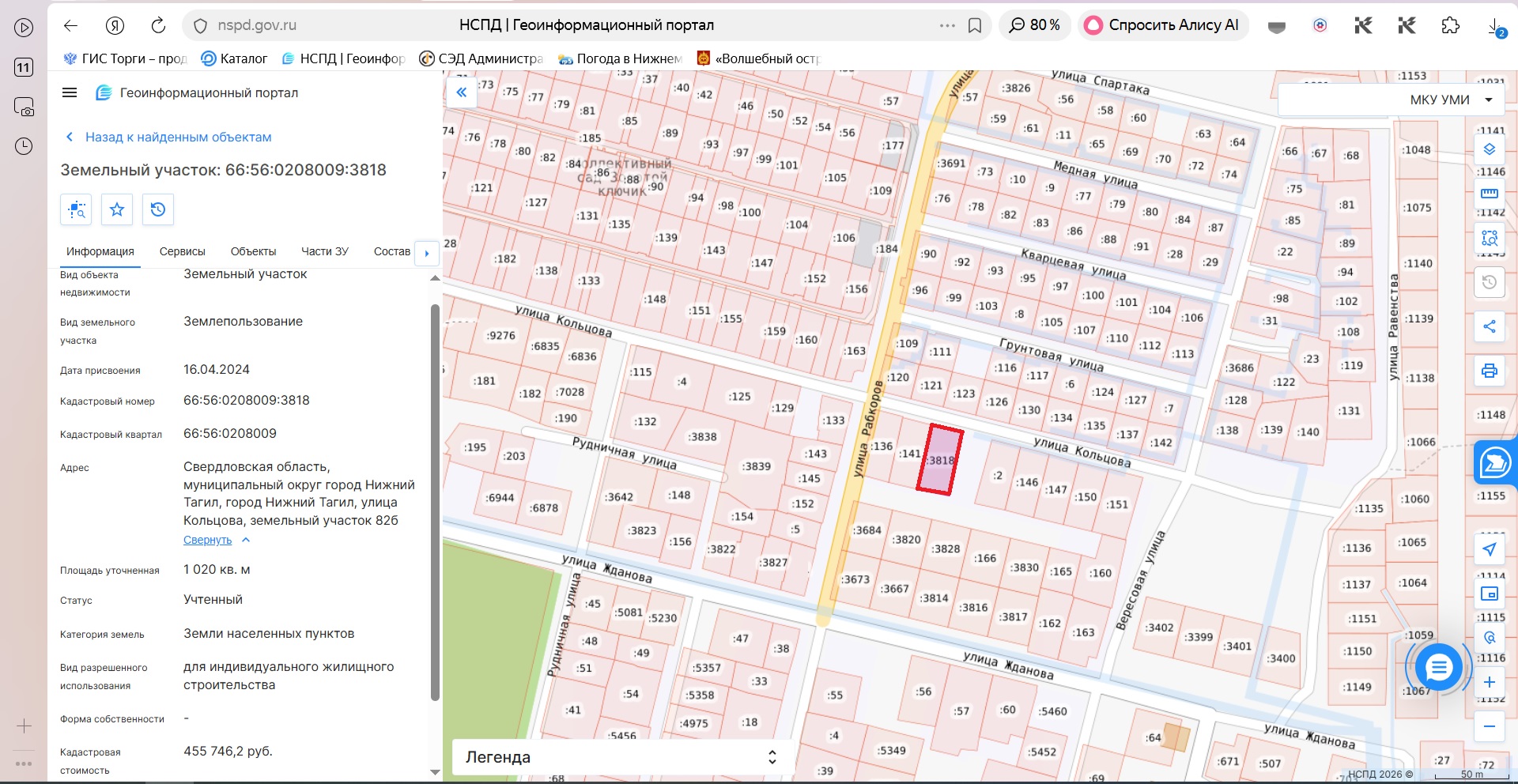Screen dimensions: 1518x784
Task: Zoom in the map with plus
Action: 1490,682
